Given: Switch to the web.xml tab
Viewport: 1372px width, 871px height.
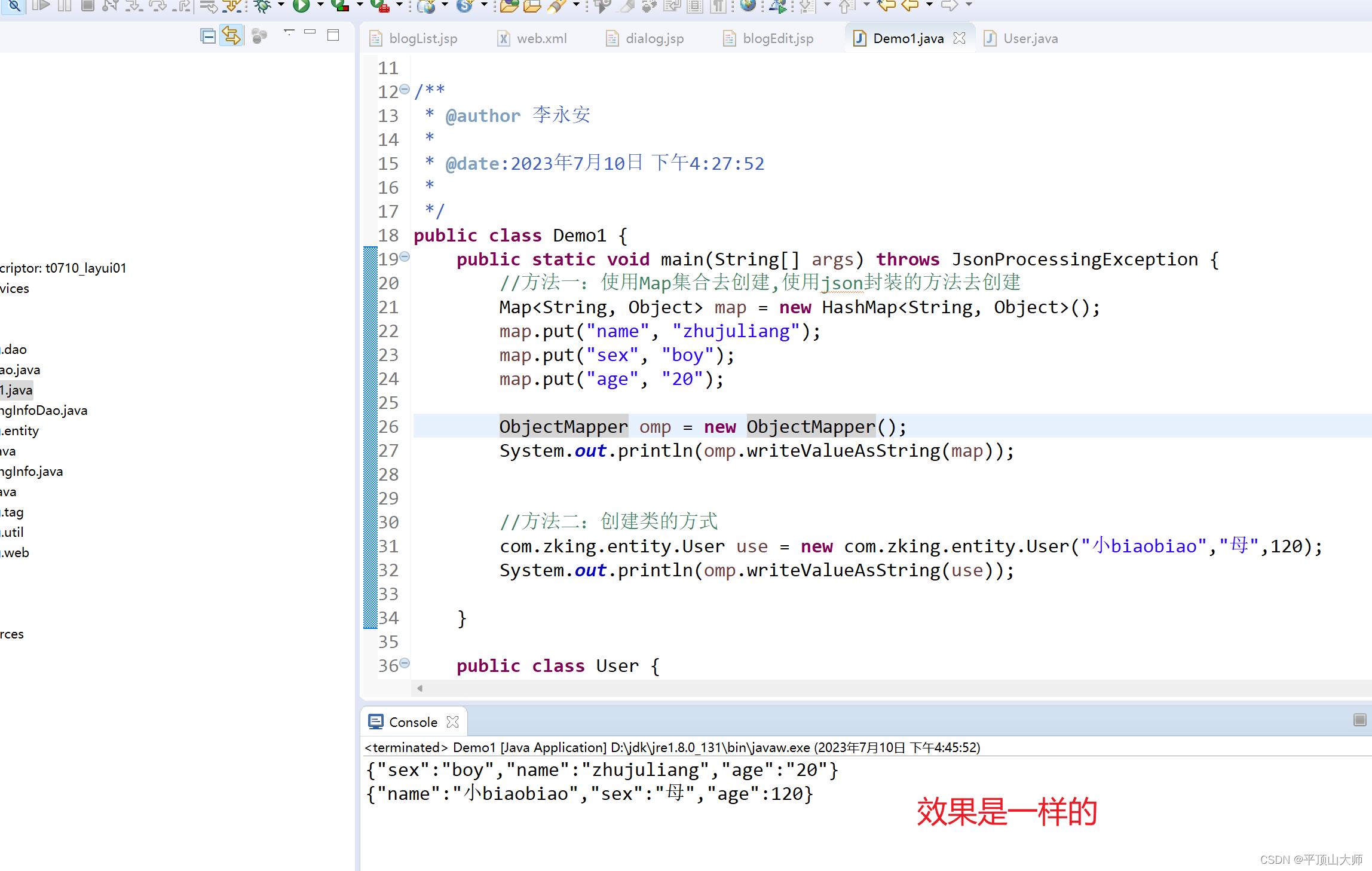Looking at the screenshot, I should 541,38.
